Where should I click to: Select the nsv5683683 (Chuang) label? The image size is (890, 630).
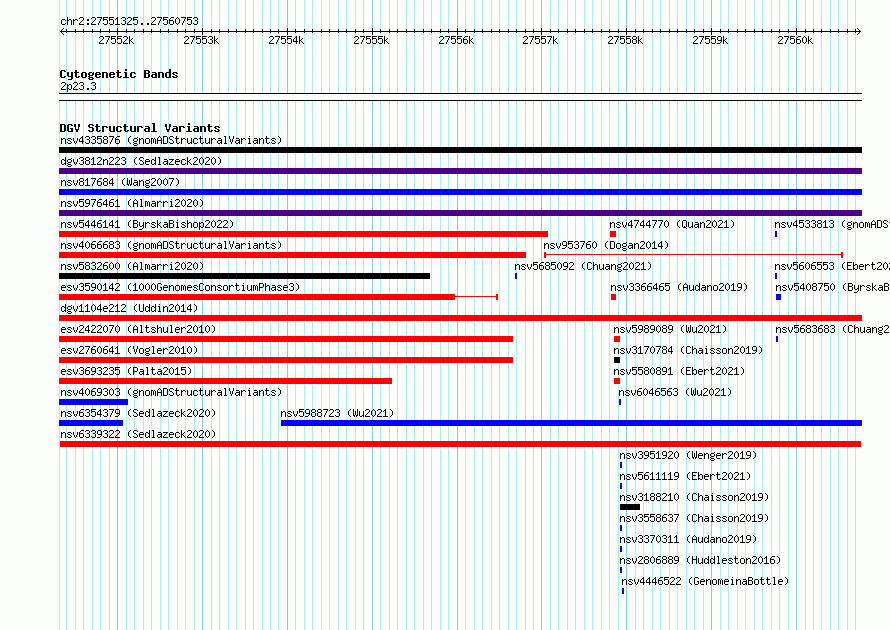832,329
